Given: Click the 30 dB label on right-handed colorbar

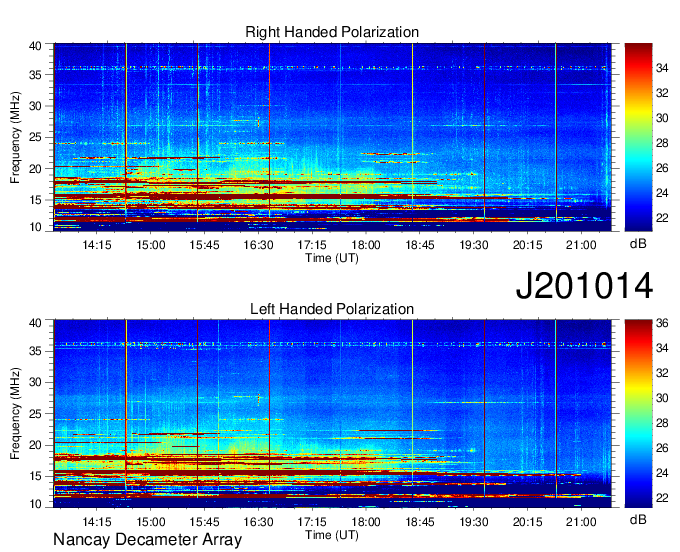Looking at the screenshot, I should coord(662,118).
